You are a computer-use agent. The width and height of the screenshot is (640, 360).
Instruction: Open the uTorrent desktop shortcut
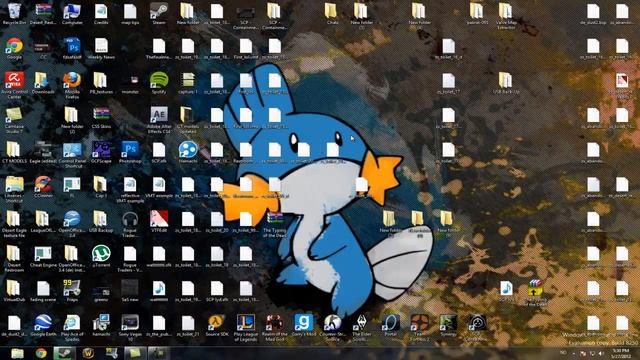coord(101,256)
